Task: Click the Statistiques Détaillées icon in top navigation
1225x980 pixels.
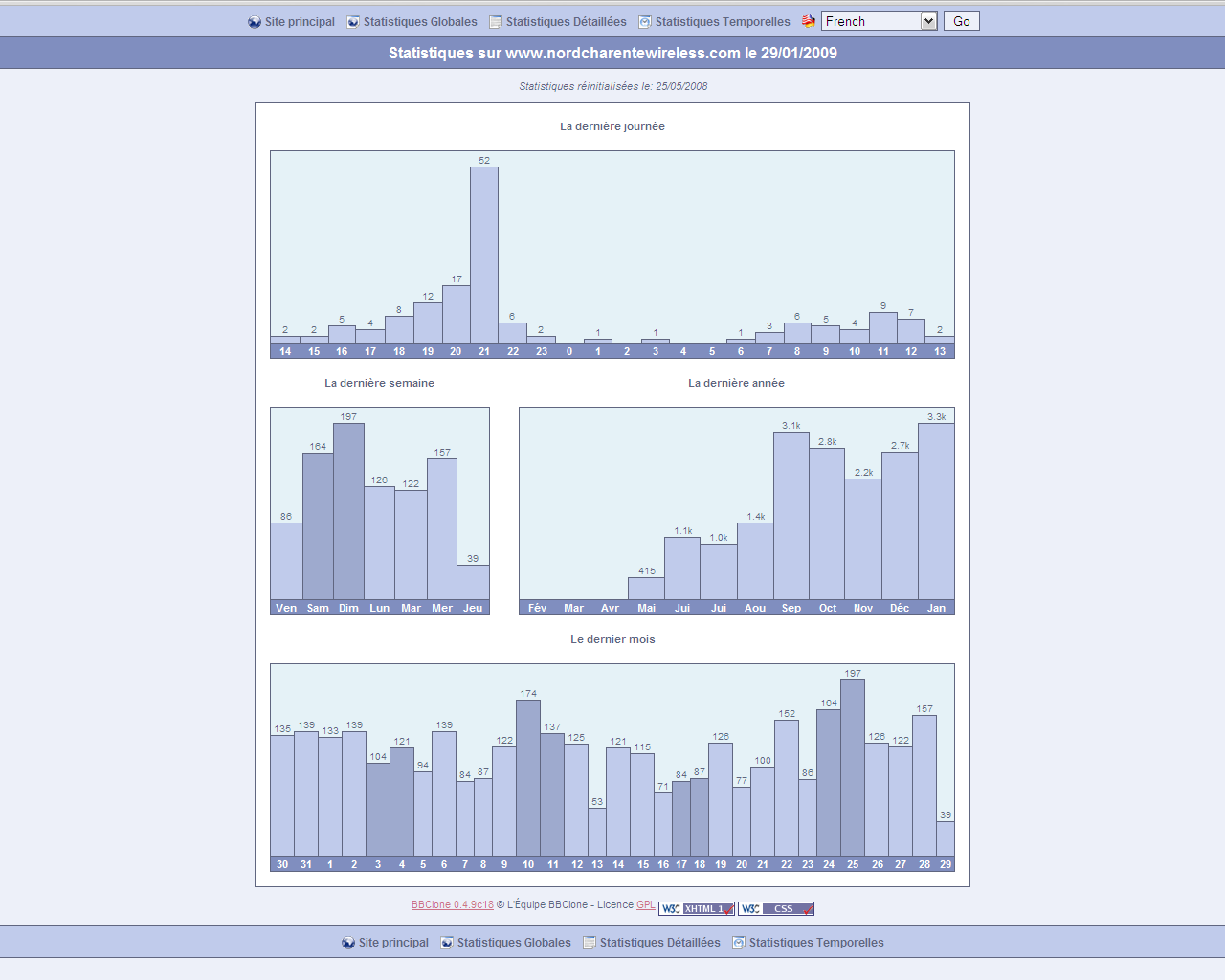Action: click(496, 22)
